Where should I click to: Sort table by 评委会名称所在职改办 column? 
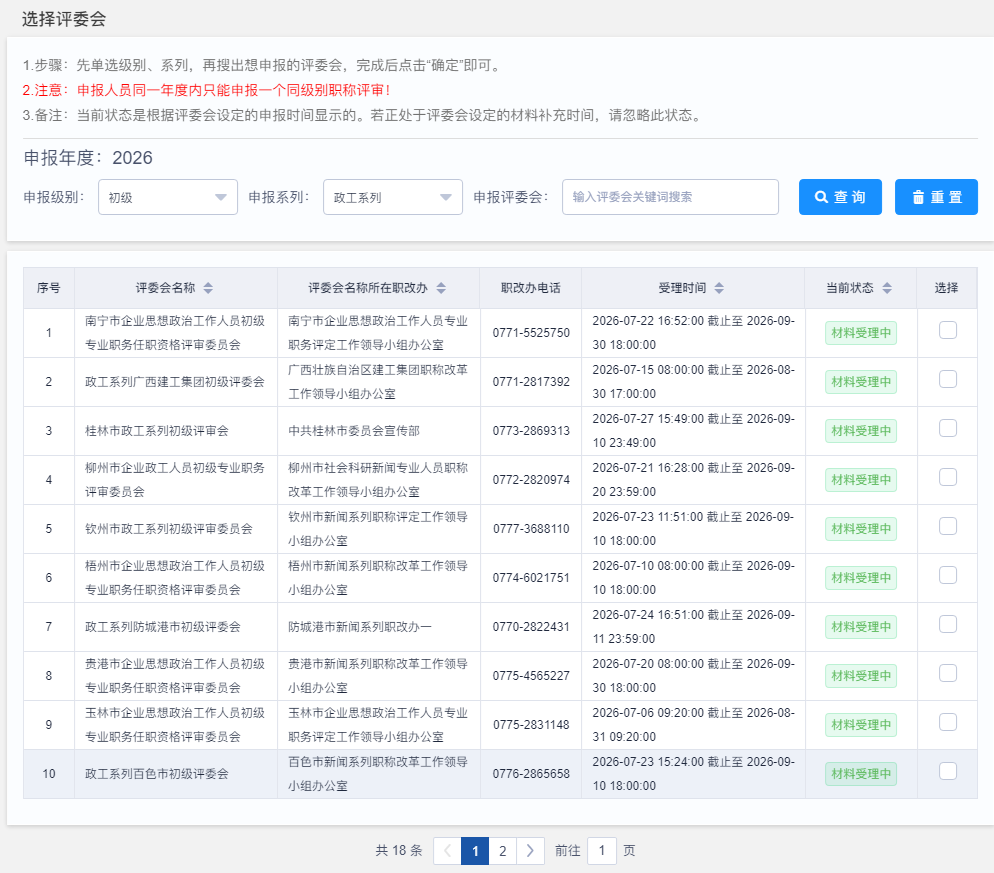441,288
